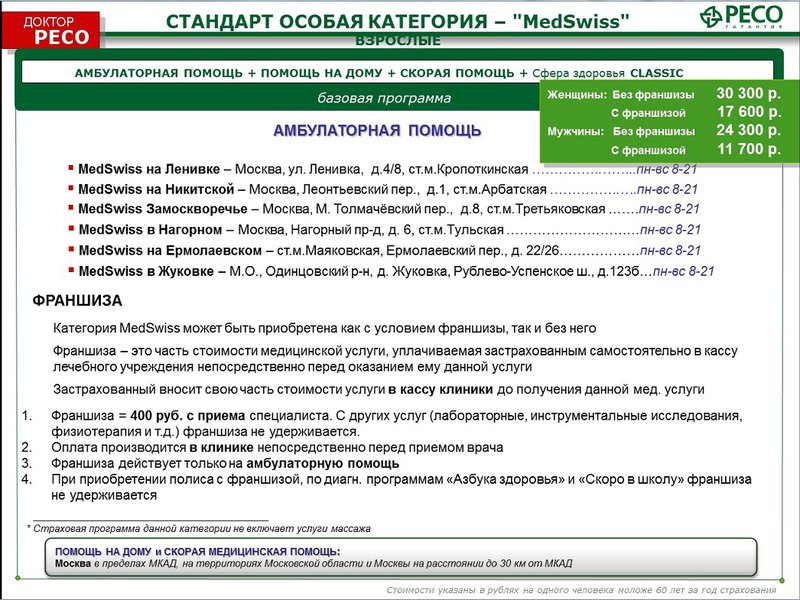Click the red bullet beside MedSwiss на Ермолаевском

tap(71, 249)
